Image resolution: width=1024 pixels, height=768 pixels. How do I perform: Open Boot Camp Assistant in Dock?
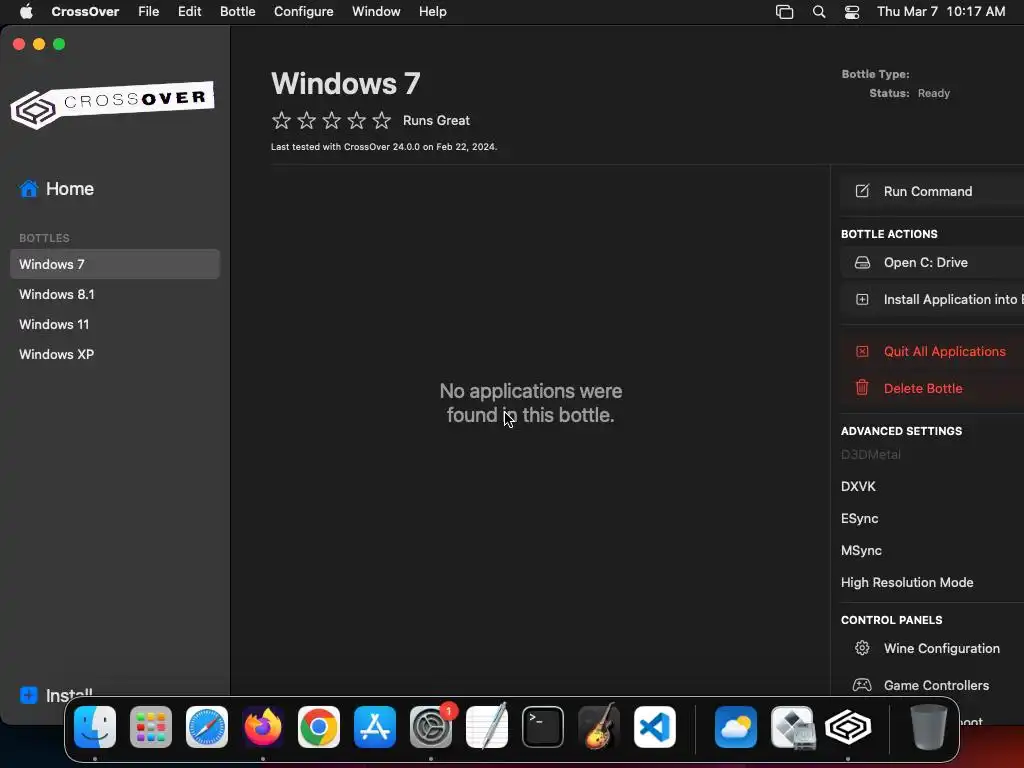point(792,727)
